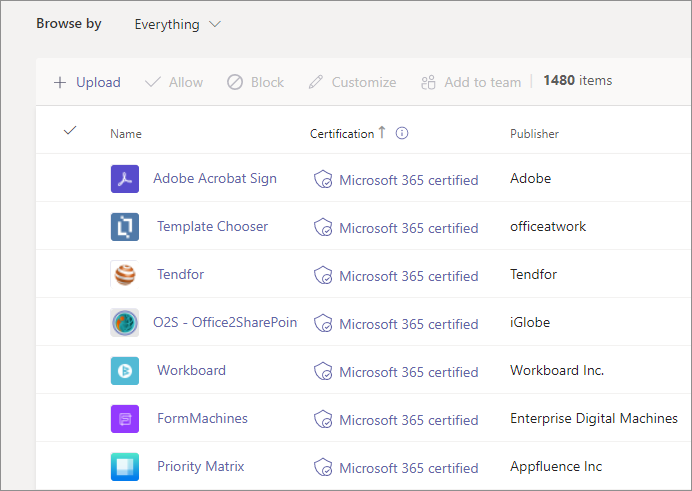Click the Tendfor app icon
Viewport: 692px width, 491px height.
125,275
